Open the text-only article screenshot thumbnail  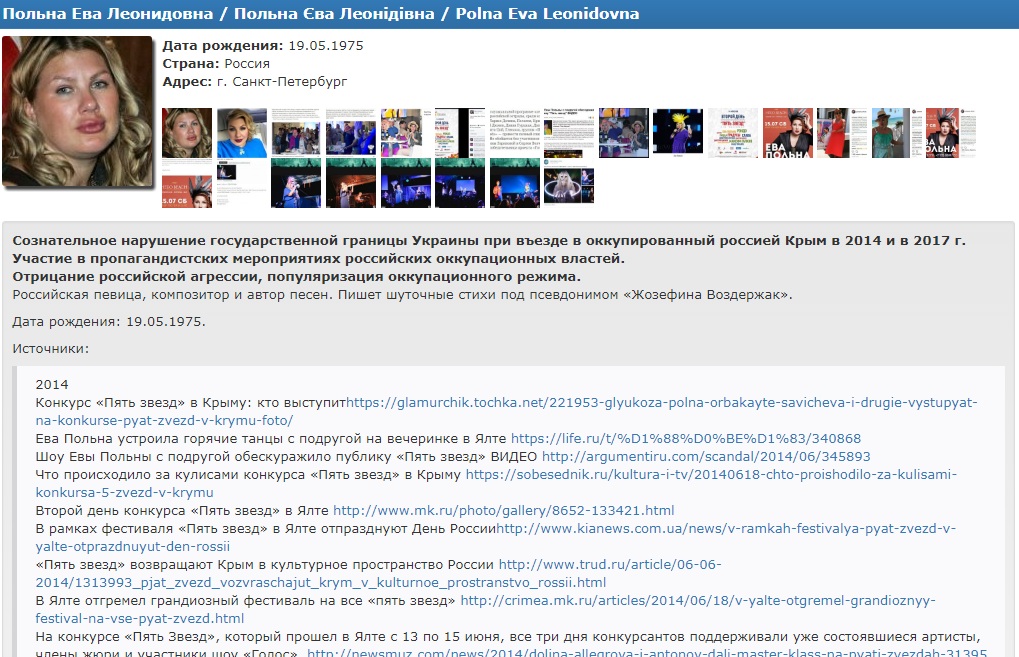514,133
